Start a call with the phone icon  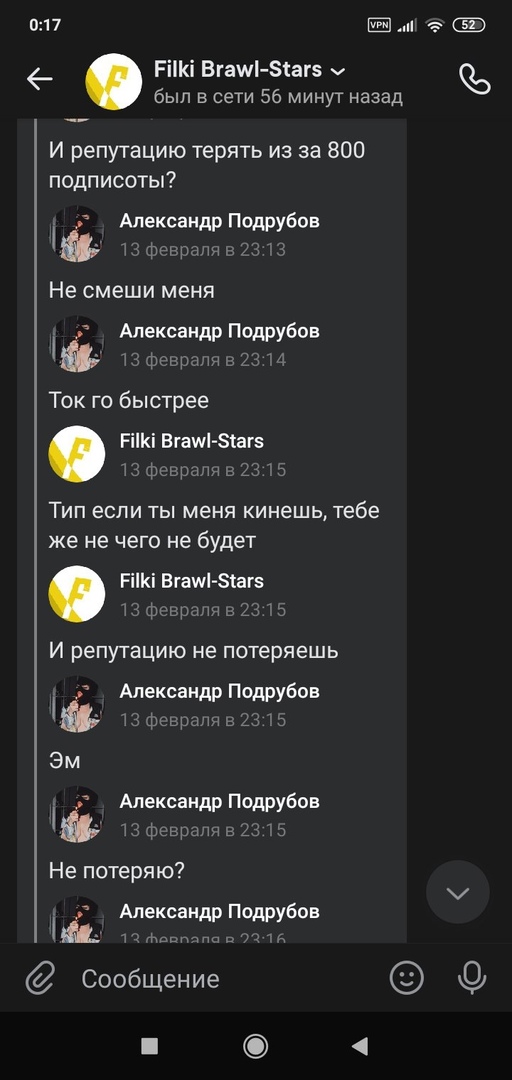(474, 79)
